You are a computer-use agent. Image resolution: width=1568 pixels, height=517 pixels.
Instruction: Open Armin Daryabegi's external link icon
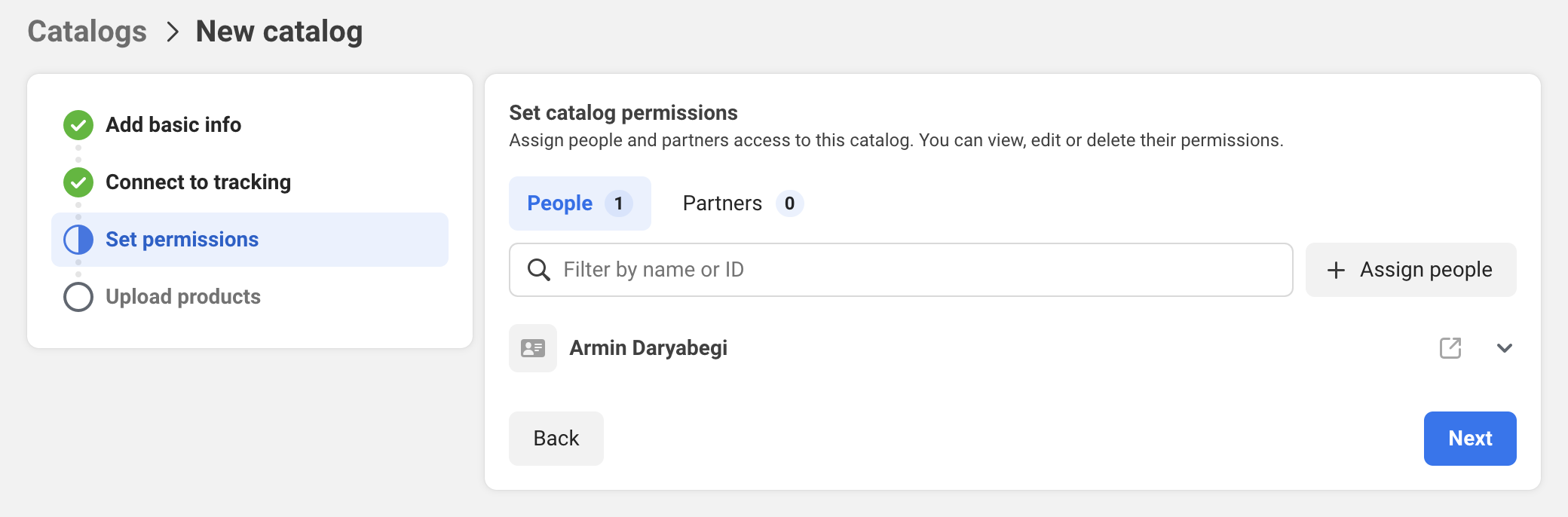1450,348
